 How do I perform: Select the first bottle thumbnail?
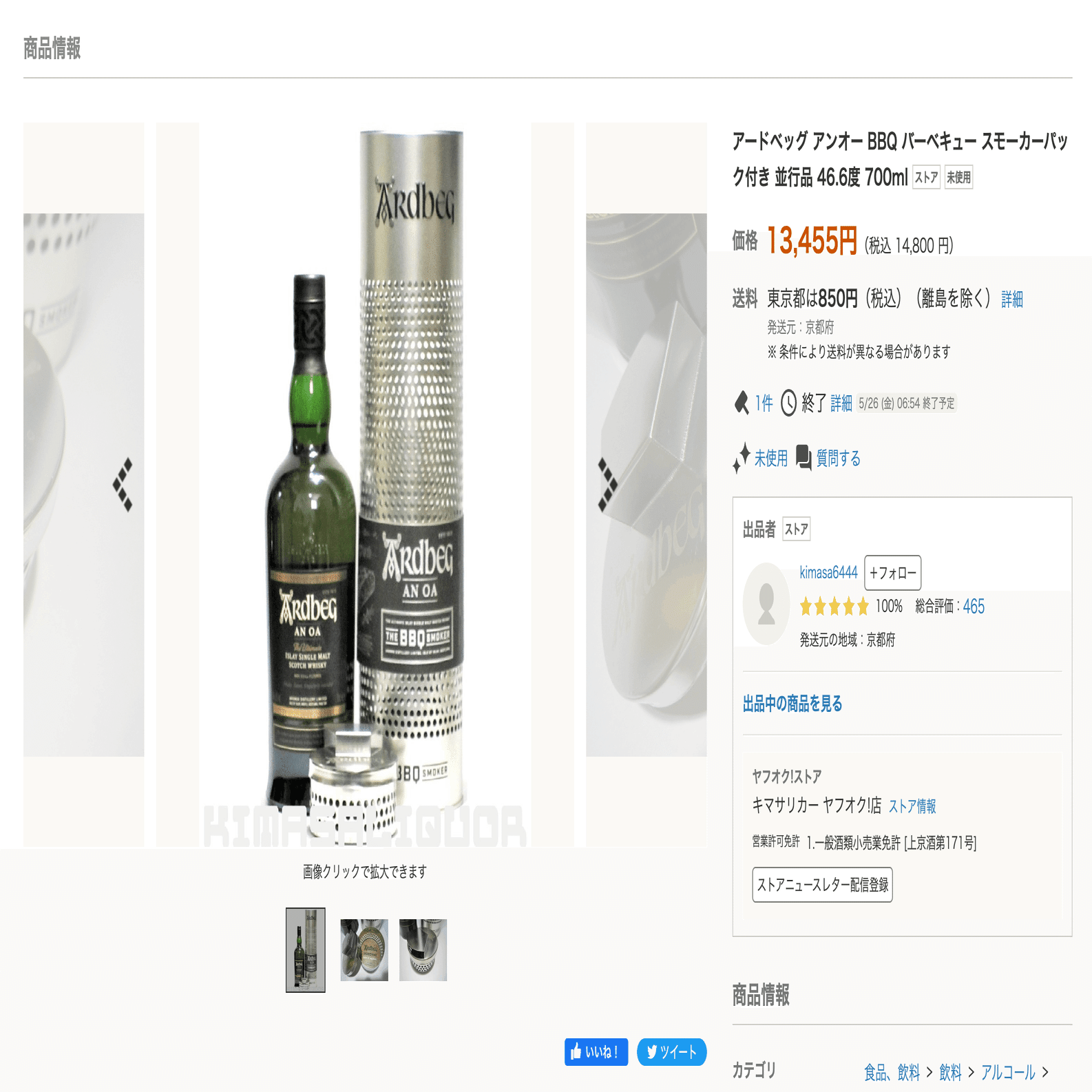click(306, 950)
